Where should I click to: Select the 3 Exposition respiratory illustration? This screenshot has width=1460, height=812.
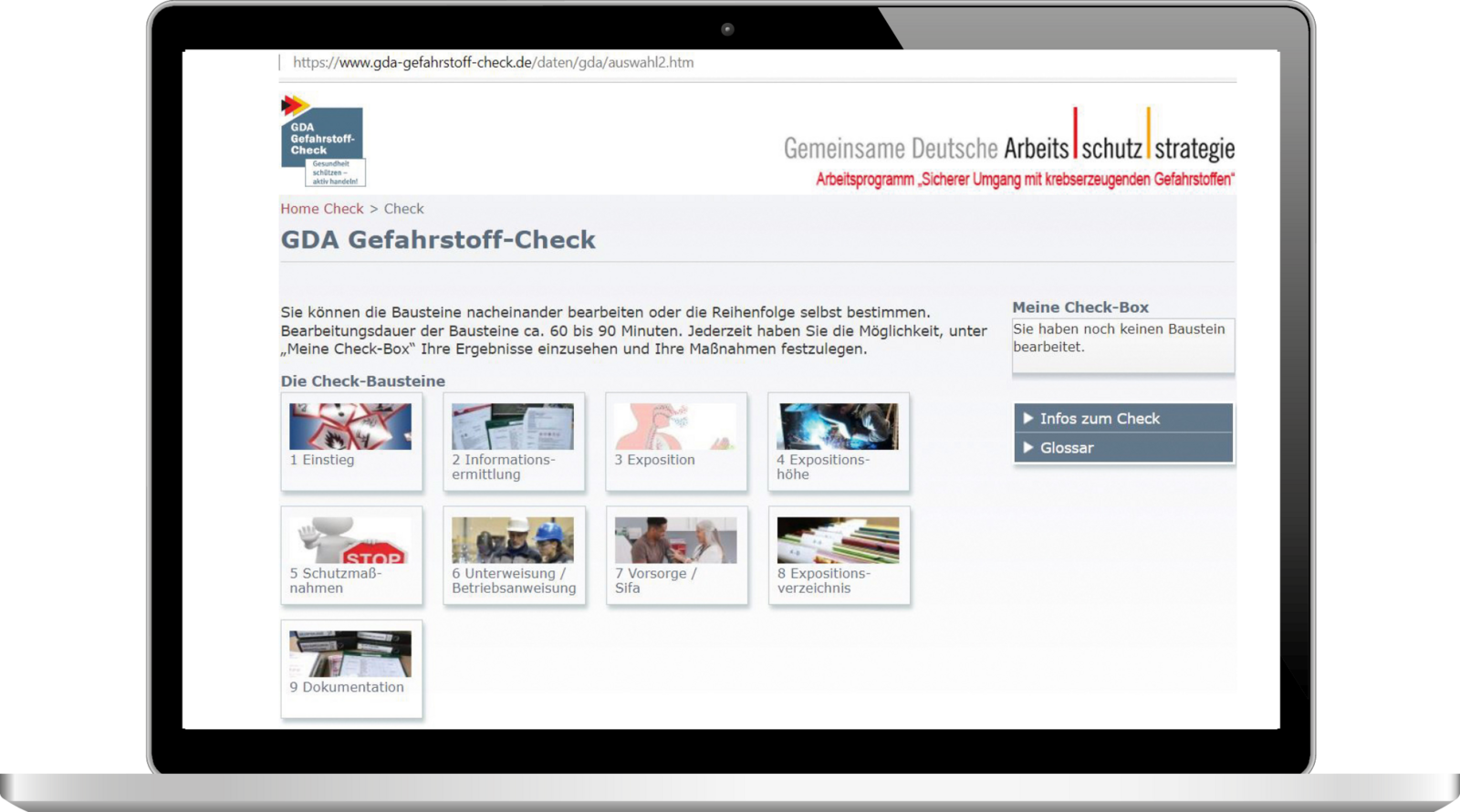(675, 426)
